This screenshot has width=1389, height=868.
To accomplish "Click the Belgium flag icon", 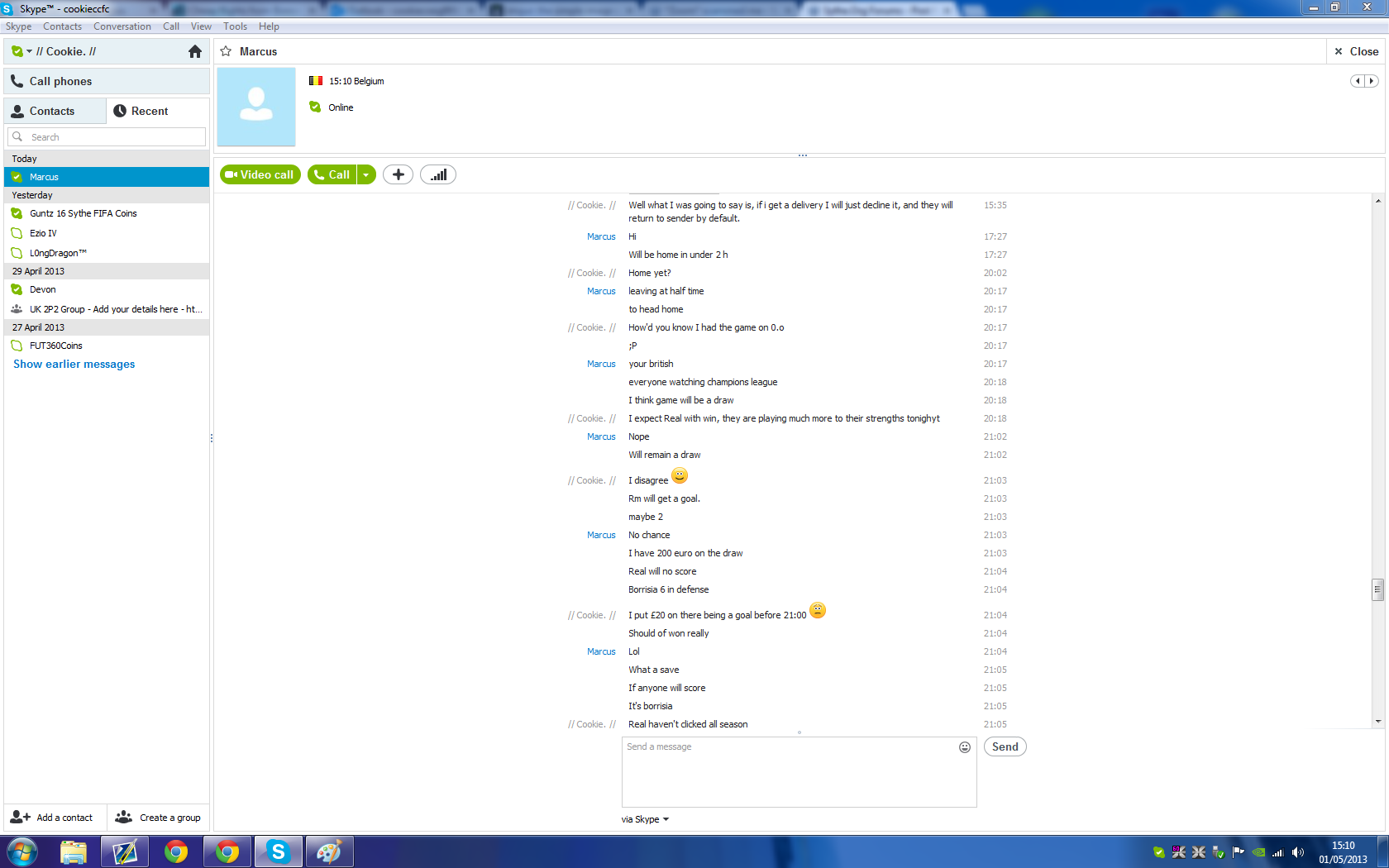I will click(316, 81).
